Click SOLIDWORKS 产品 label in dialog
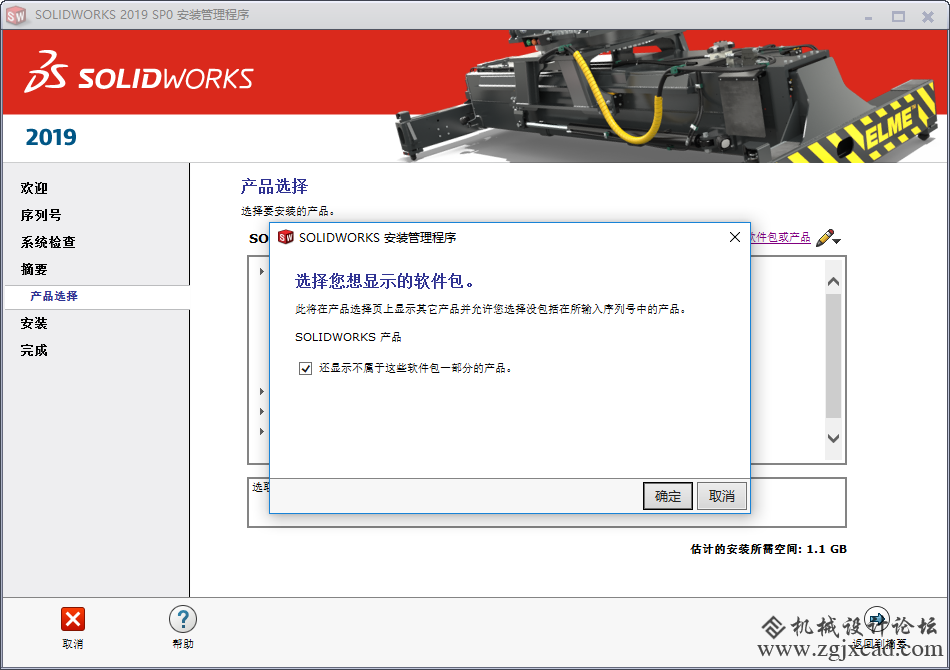The width and height of the screenshot is (950, 670). click(348, 337)
